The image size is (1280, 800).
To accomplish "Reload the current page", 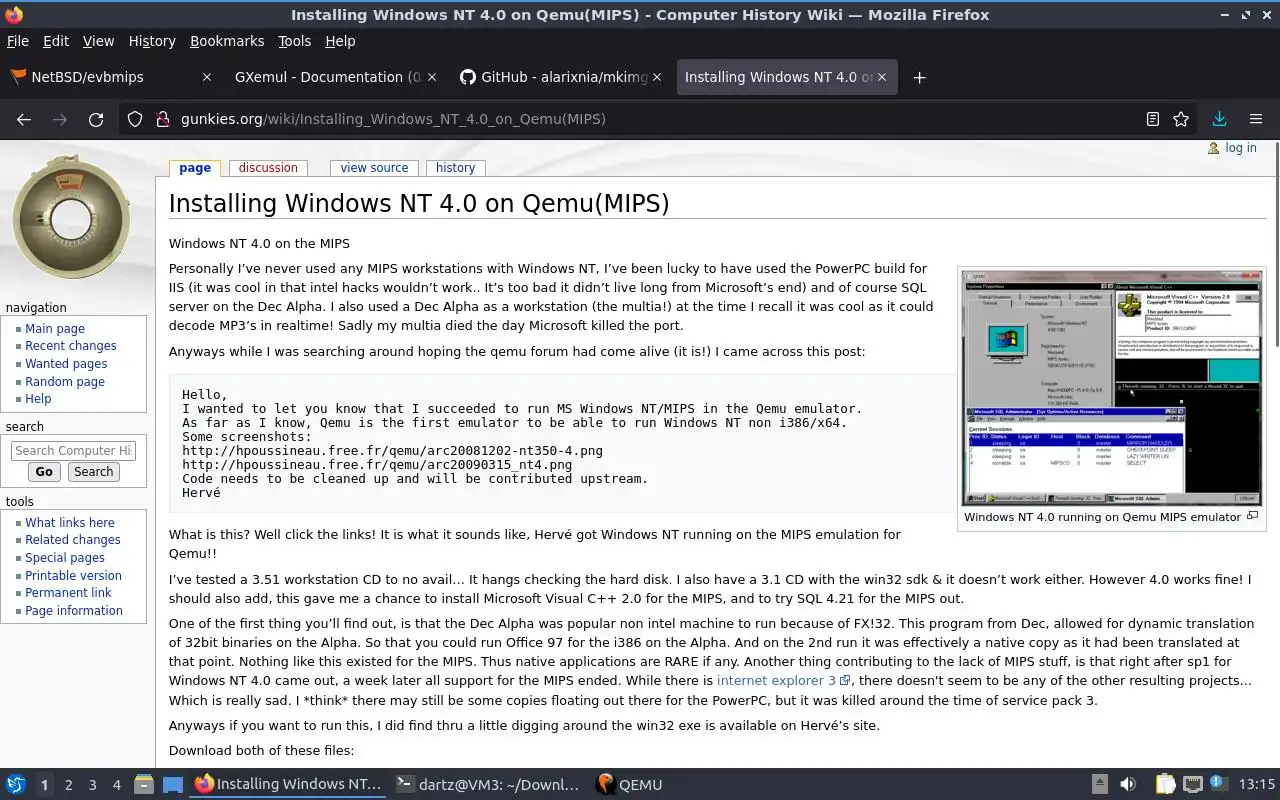I will pos(96,119).
